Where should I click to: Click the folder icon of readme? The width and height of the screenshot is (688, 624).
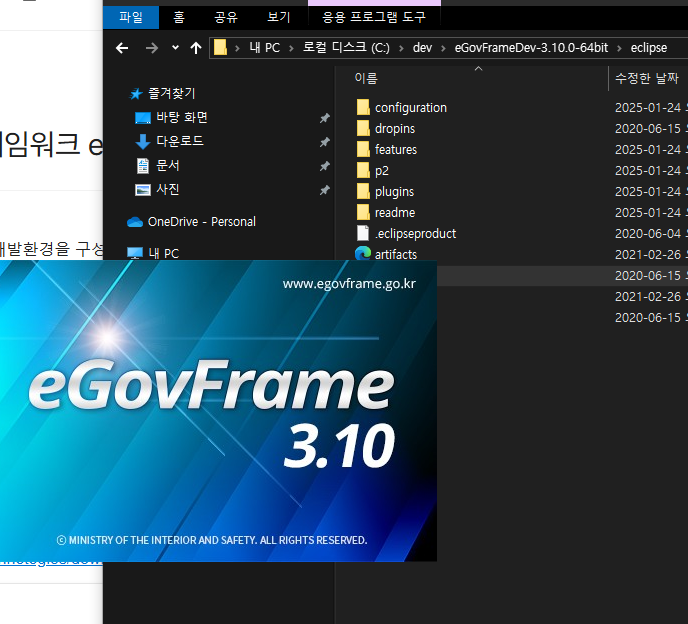click(x=363, y=212)
